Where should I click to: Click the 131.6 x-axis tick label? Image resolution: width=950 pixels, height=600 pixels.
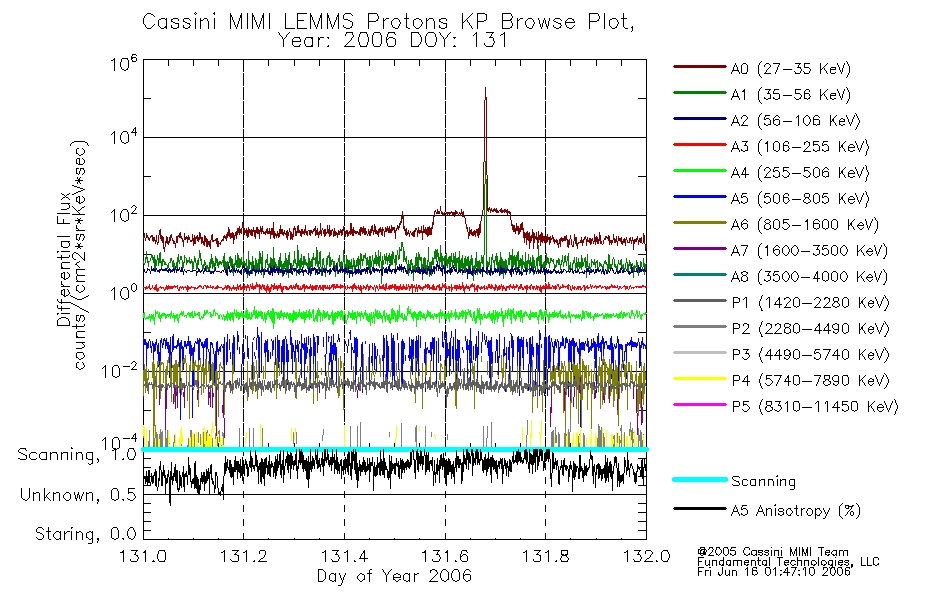[445, 556]
